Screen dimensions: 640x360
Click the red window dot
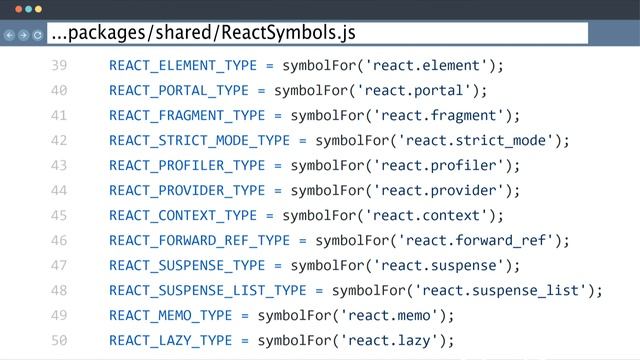tap(18, 9)
